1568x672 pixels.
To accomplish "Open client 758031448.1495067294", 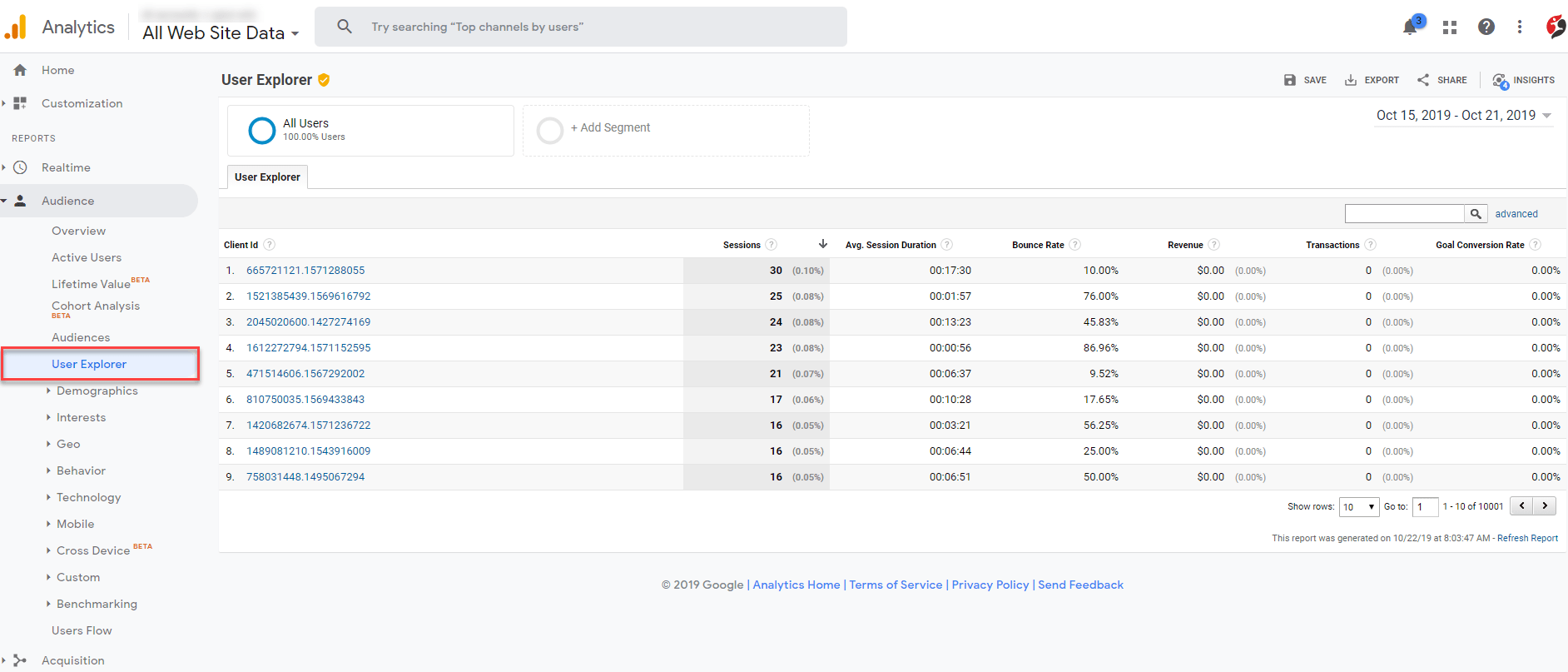I will [305, 477].
